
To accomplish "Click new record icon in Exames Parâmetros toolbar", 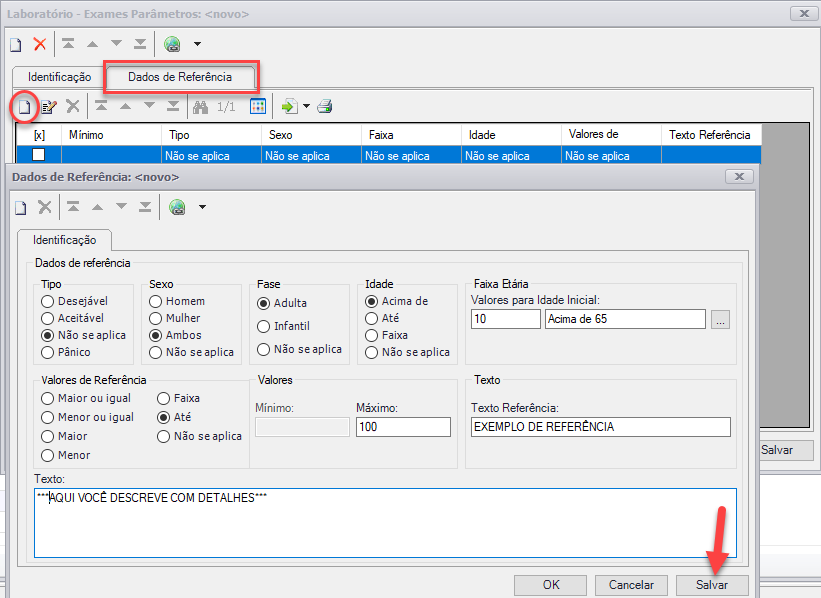I will (x=16, y=45).
